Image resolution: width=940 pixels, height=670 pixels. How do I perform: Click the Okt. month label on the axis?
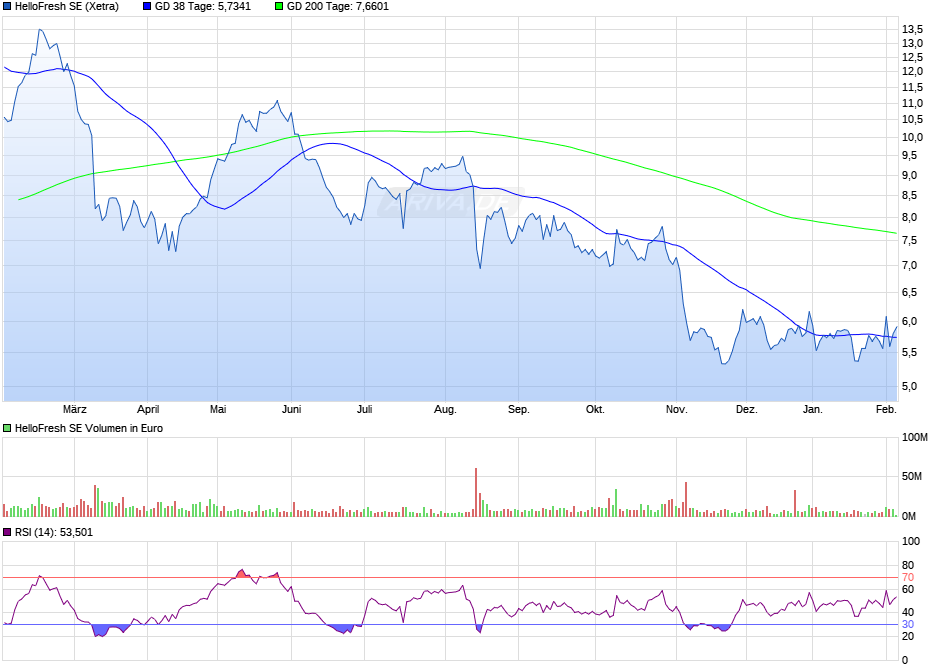pos(595,409)
